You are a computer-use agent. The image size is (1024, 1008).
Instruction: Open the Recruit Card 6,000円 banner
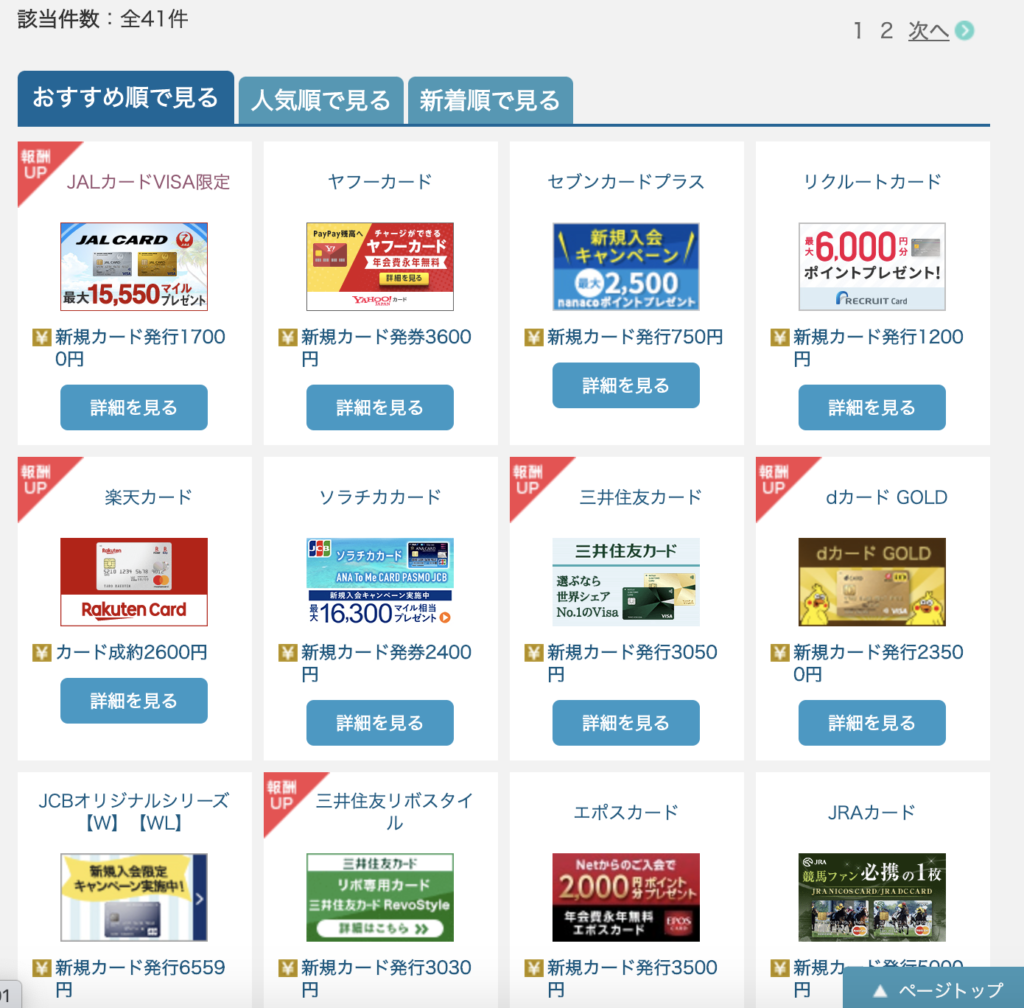(872, 266)
